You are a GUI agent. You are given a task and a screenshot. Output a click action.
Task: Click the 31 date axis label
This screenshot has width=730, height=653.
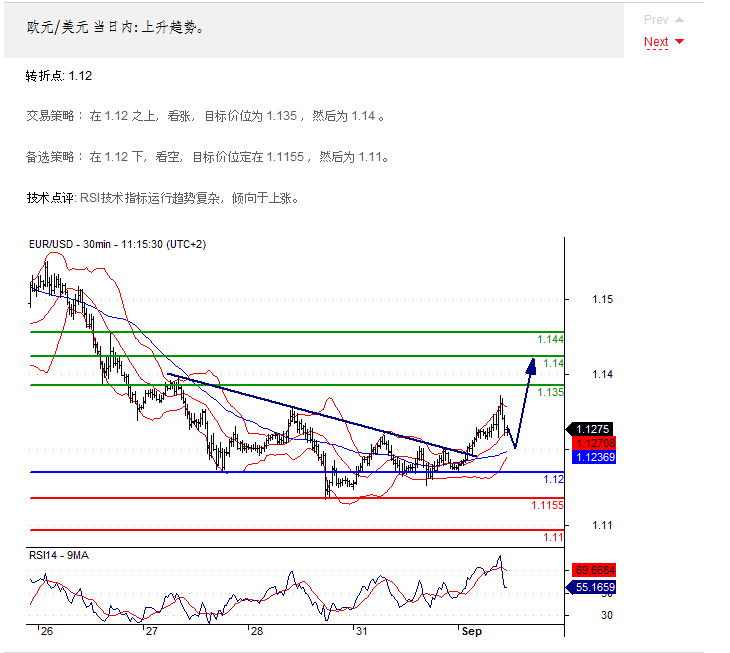[x=362, y=632]
